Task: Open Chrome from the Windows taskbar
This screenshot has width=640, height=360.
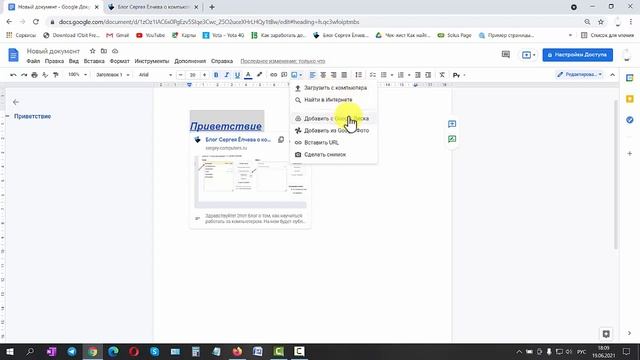Action: click(93, 351)
